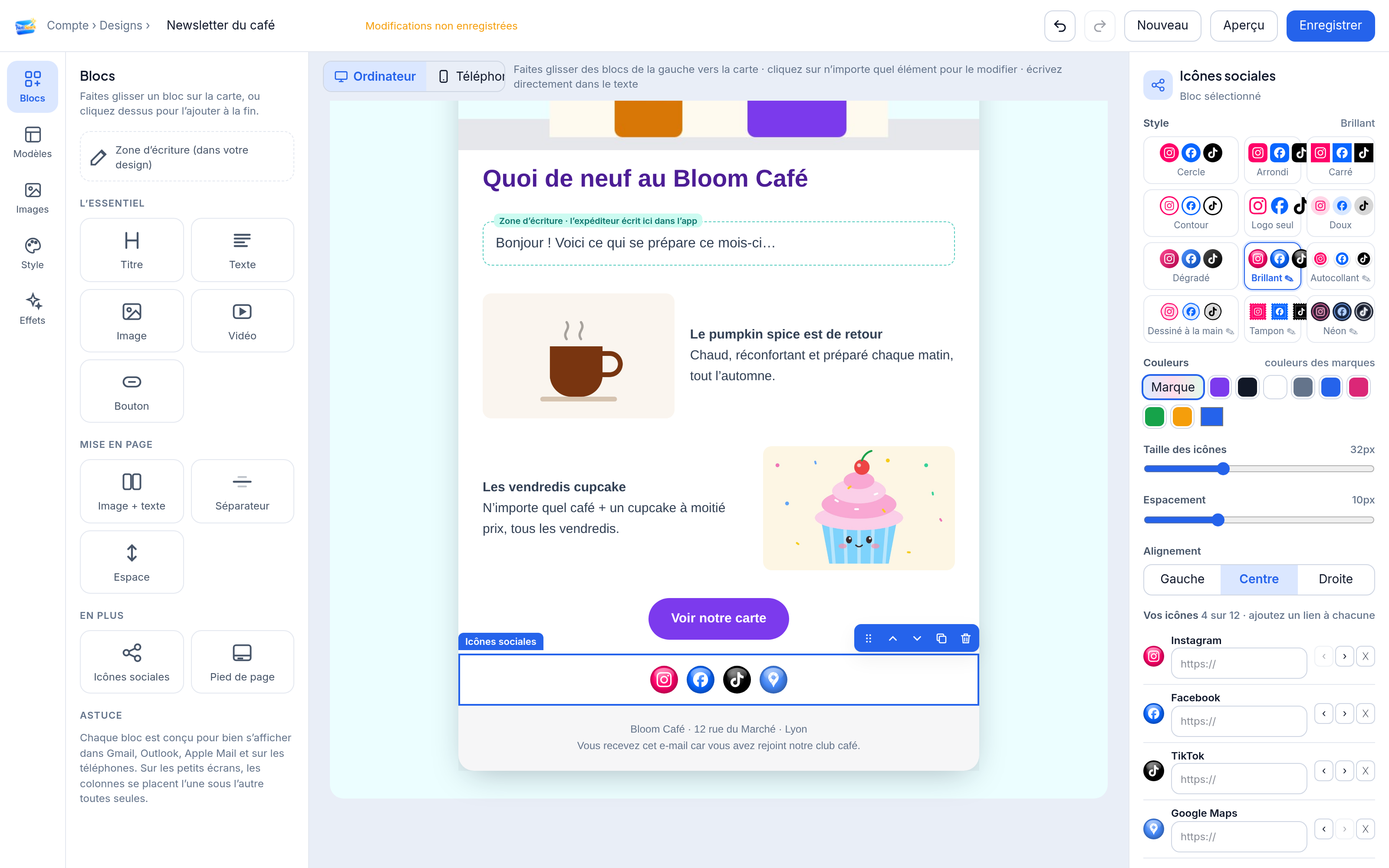The height and width of the screenshot is (868, 1389).
Task: Click the redo arrow button
Action: pos(1100,26)
